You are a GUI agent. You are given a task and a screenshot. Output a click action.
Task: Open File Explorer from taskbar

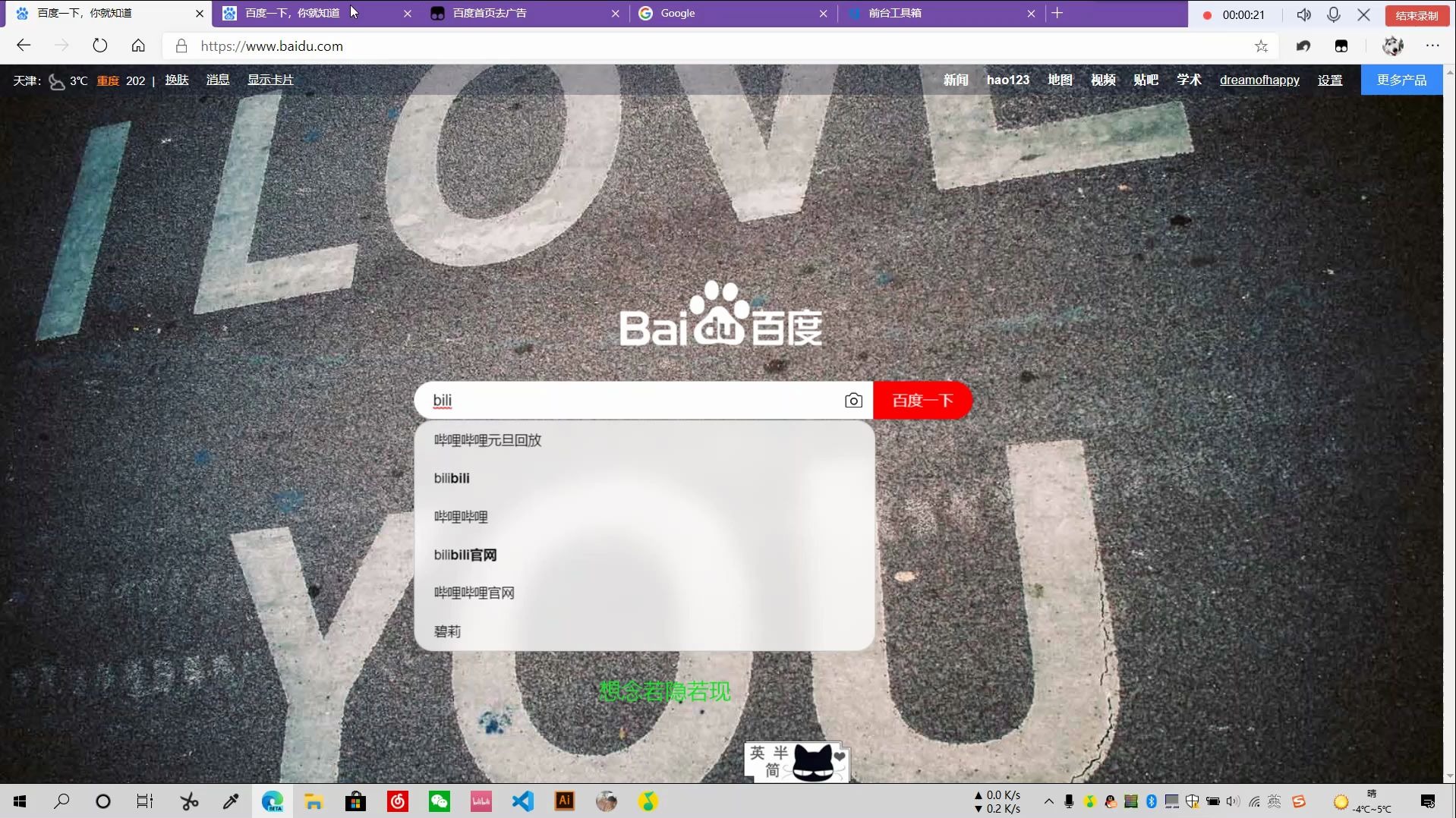[x=314, y=801]
